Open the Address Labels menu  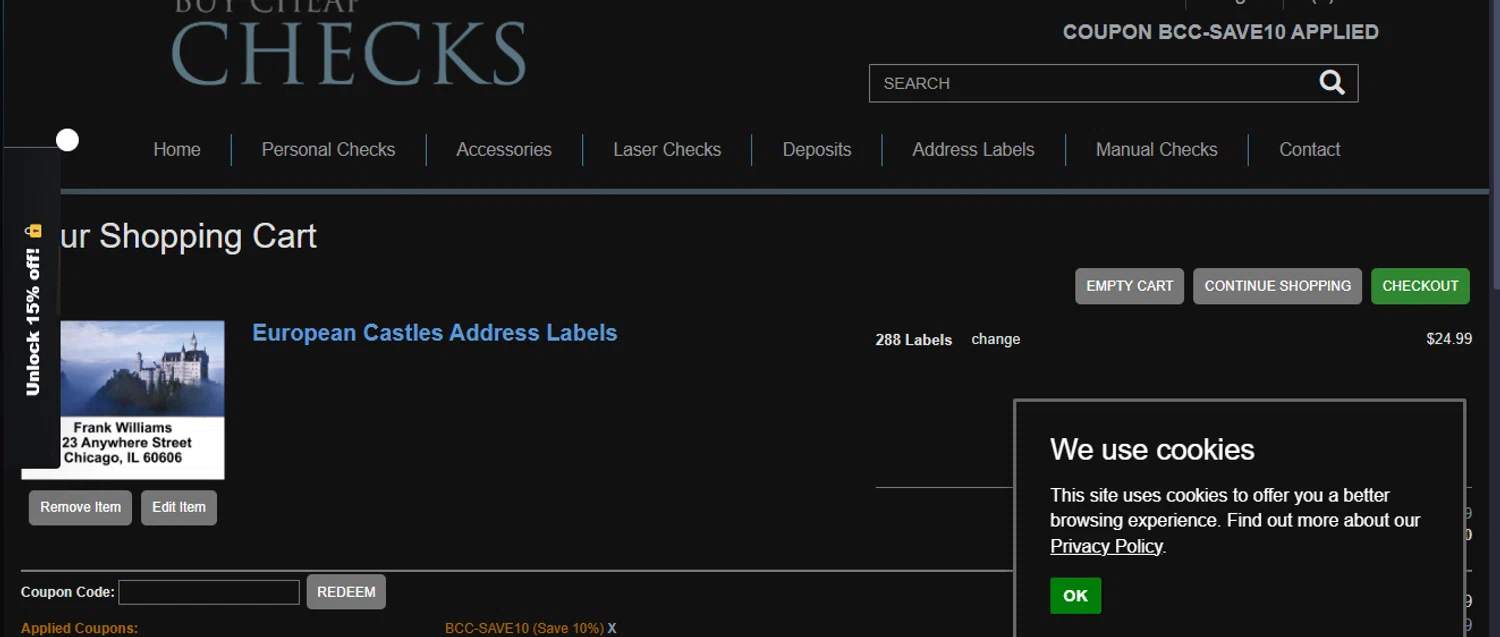coord(973,150)
